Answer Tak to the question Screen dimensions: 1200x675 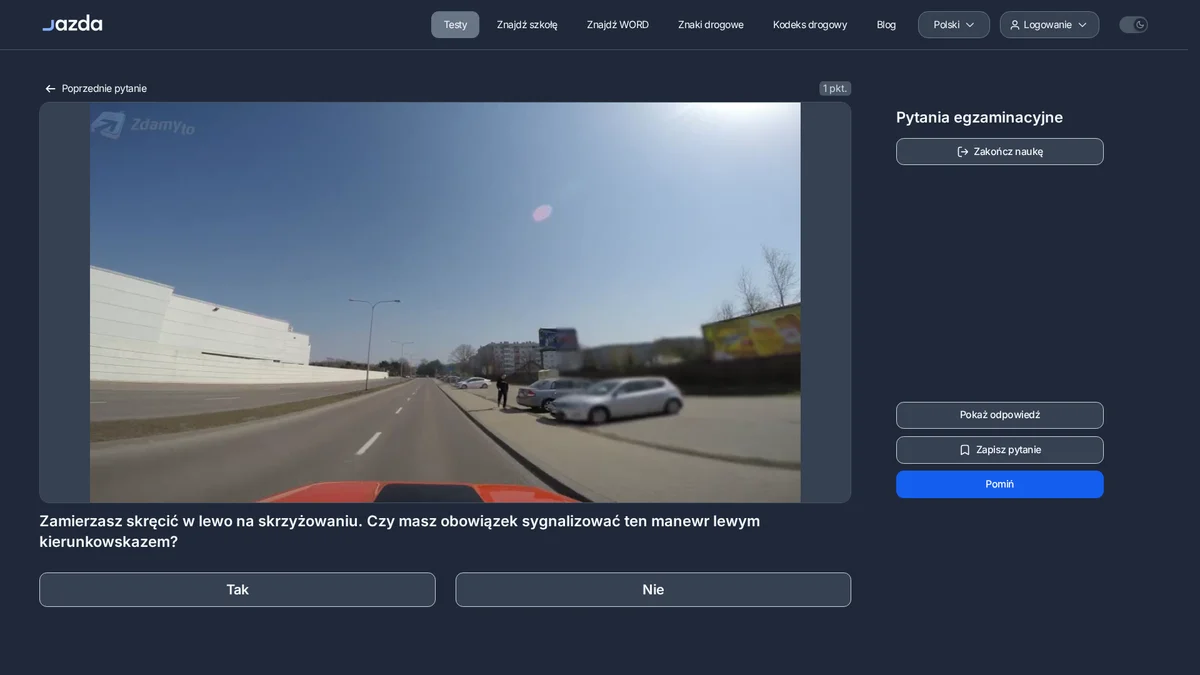(237, 590)
